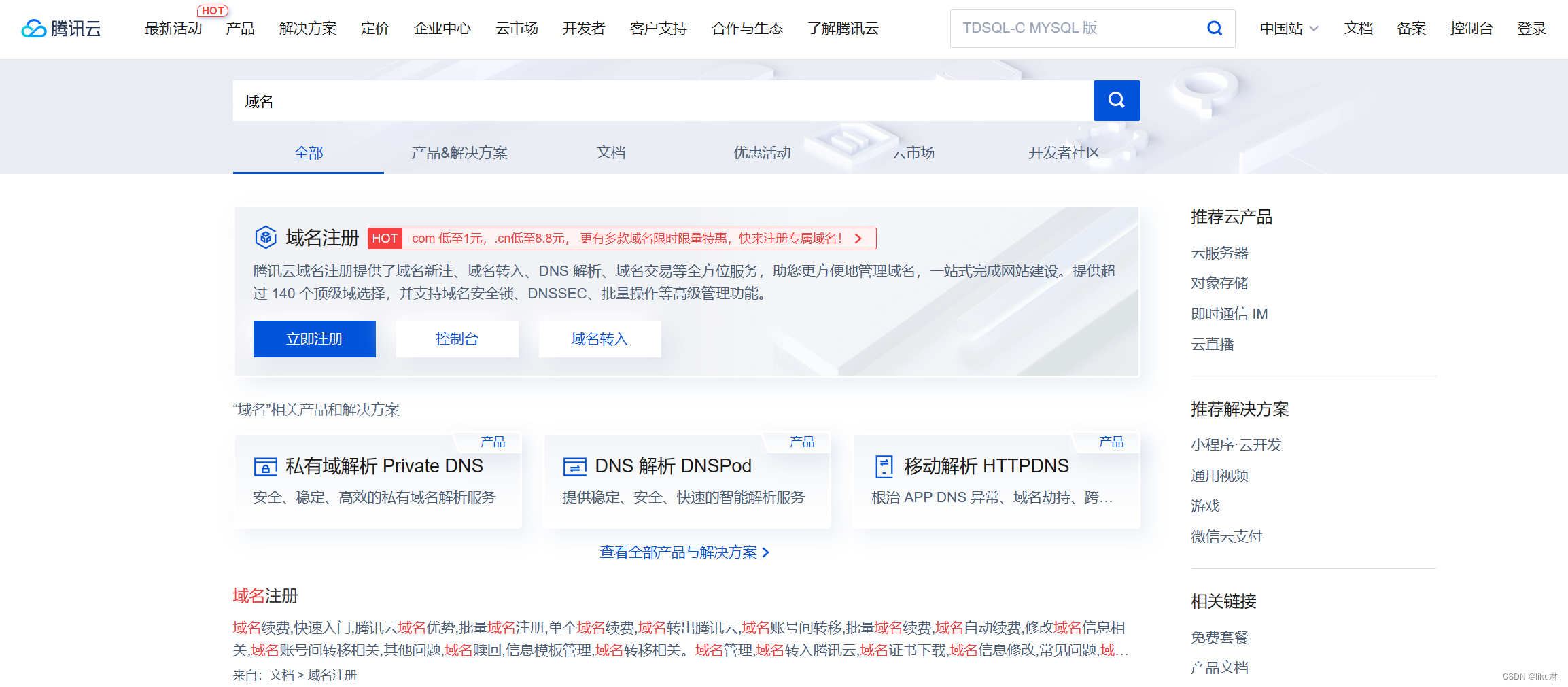Viewport: 1568px width, 687px height.
Task: Expand 查看全部产品与解决方案 chevron link
Action: pyautogui.click(x=684, y=552)
